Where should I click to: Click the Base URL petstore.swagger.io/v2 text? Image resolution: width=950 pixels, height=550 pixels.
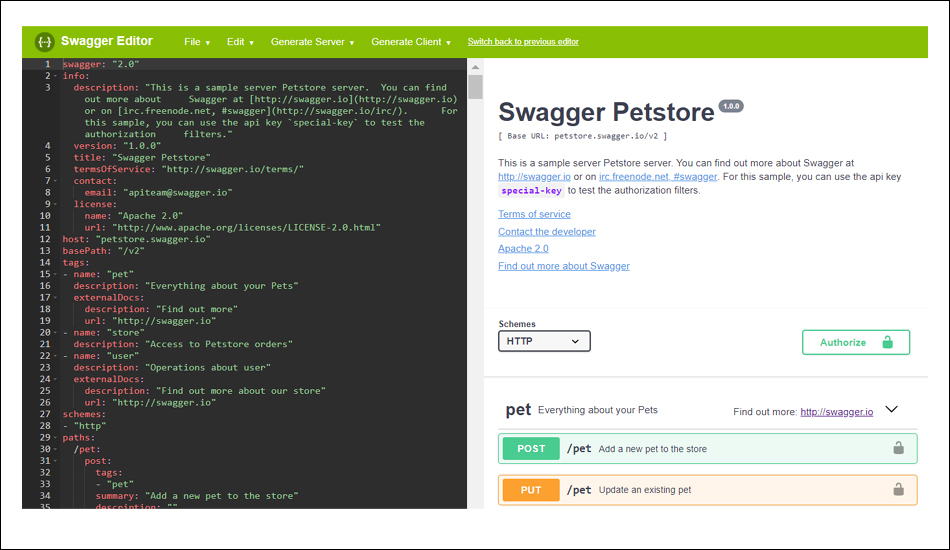click(x=582, y=136)
